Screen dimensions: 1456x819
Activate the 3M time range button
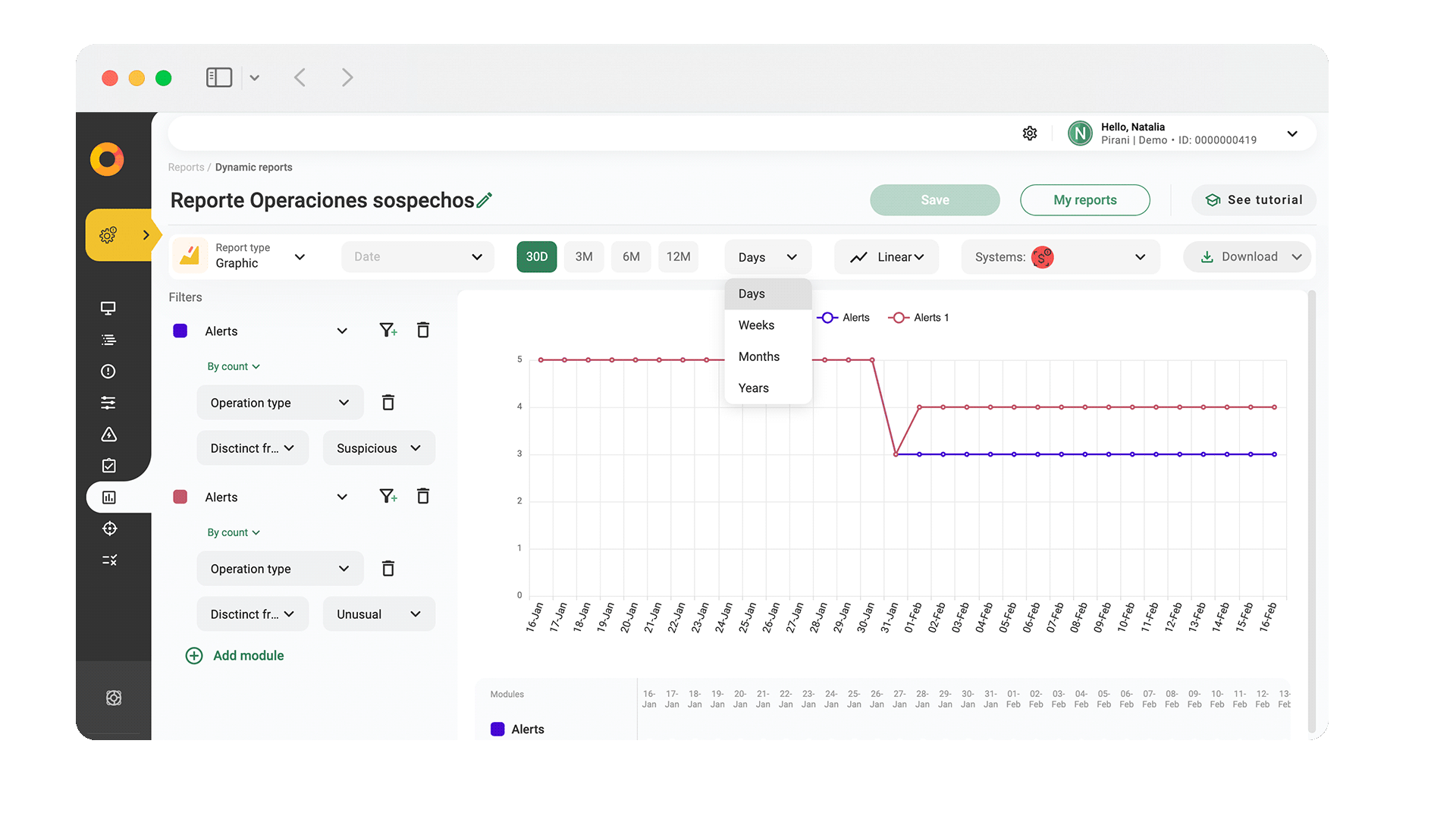tap(584, 256)
